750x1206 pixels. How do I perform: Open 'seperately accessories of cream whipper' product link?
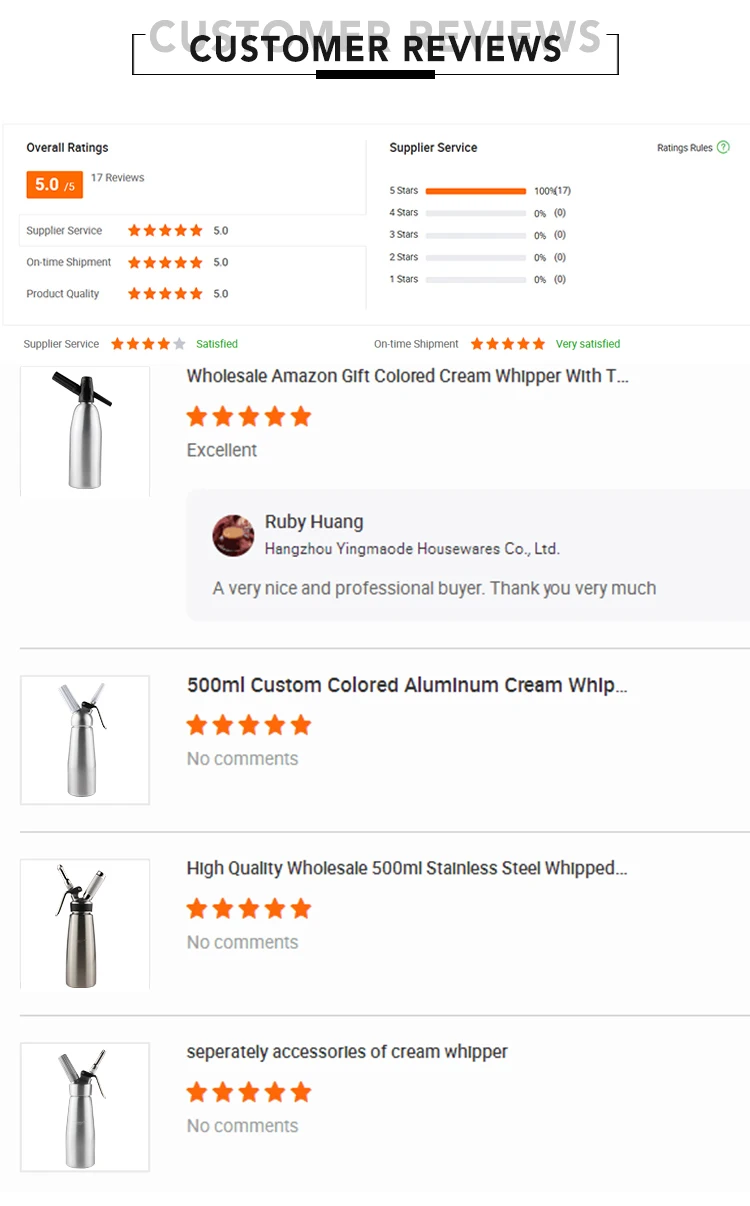coord(347,1052)
